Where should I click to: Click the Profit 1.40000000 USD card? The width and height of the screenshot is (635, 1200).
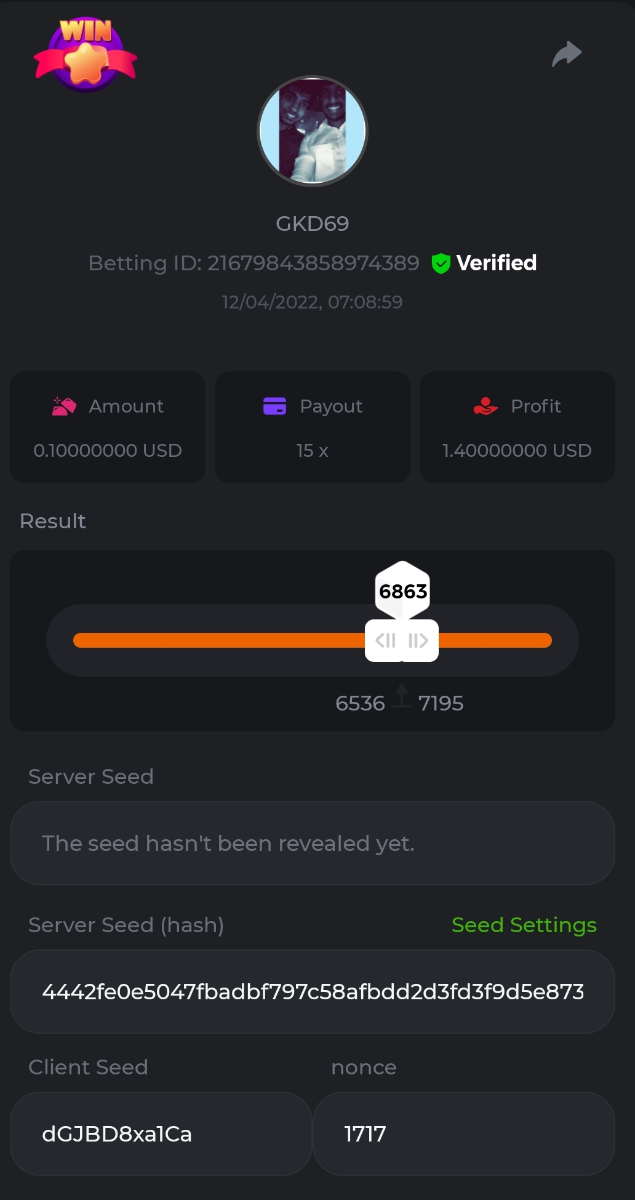click(x=517, y=428)
